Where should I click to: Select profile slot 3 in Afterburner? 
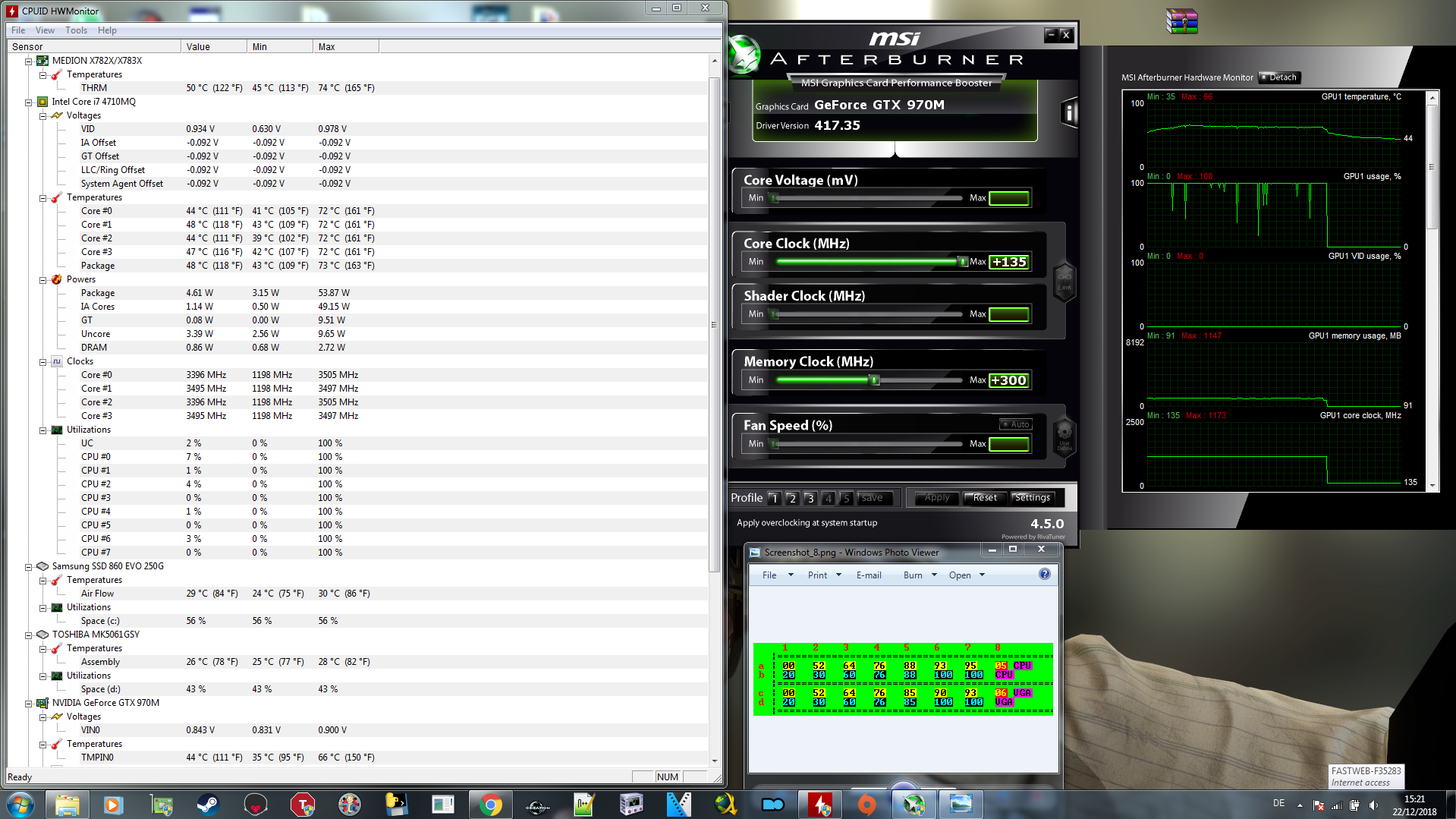coord(810,498)
